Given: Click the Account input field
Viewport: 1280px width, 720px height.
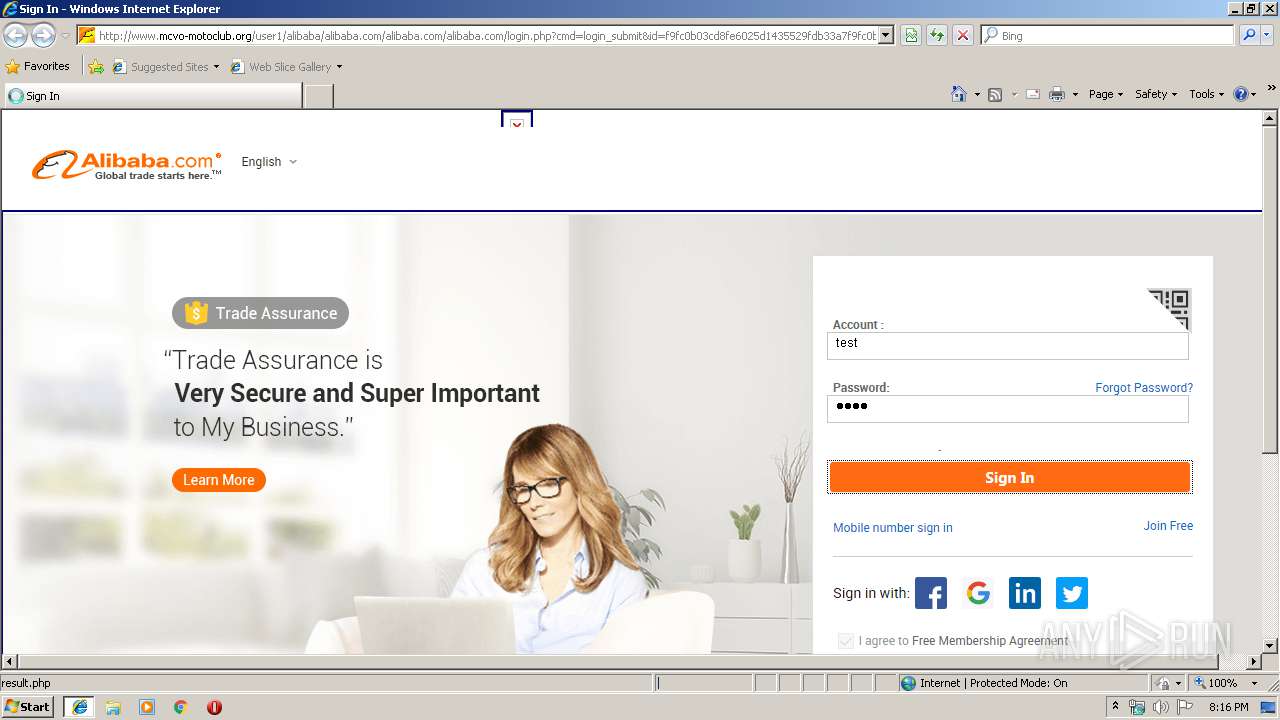Looking at the screenshot, I should click(1008, 345).
